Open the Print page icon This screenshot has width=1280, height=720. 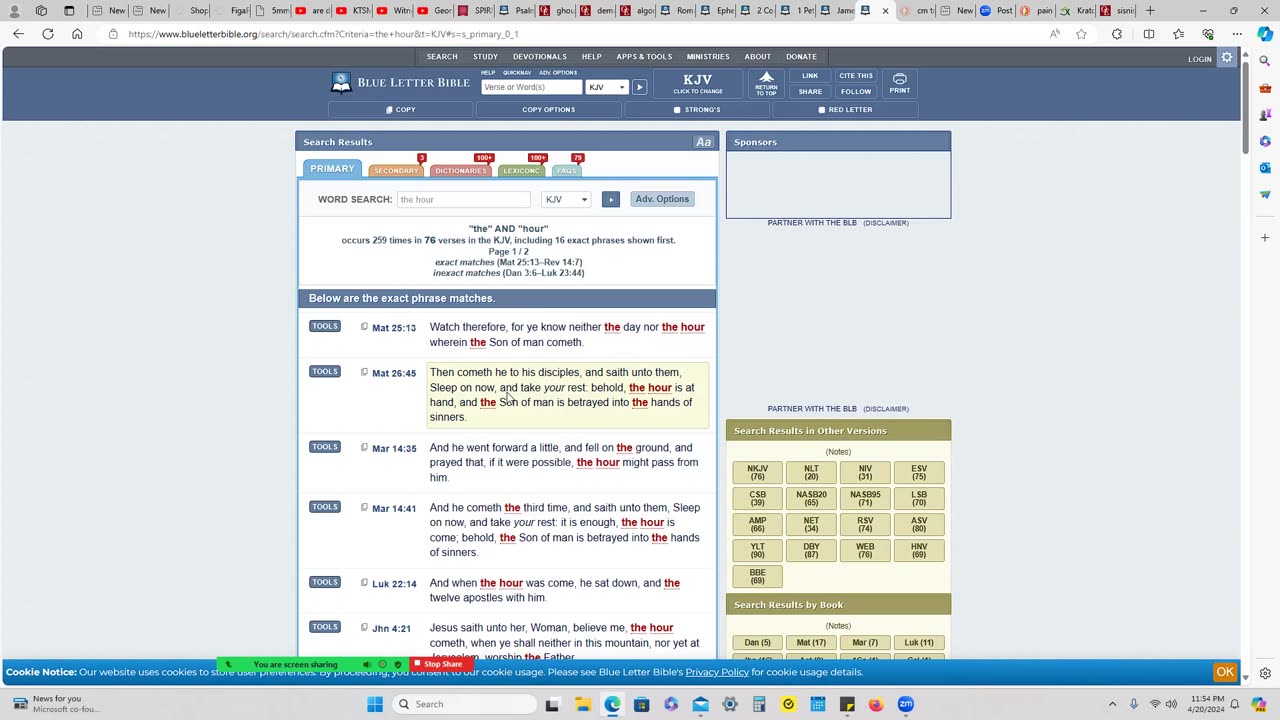click(x=899, y=83)
